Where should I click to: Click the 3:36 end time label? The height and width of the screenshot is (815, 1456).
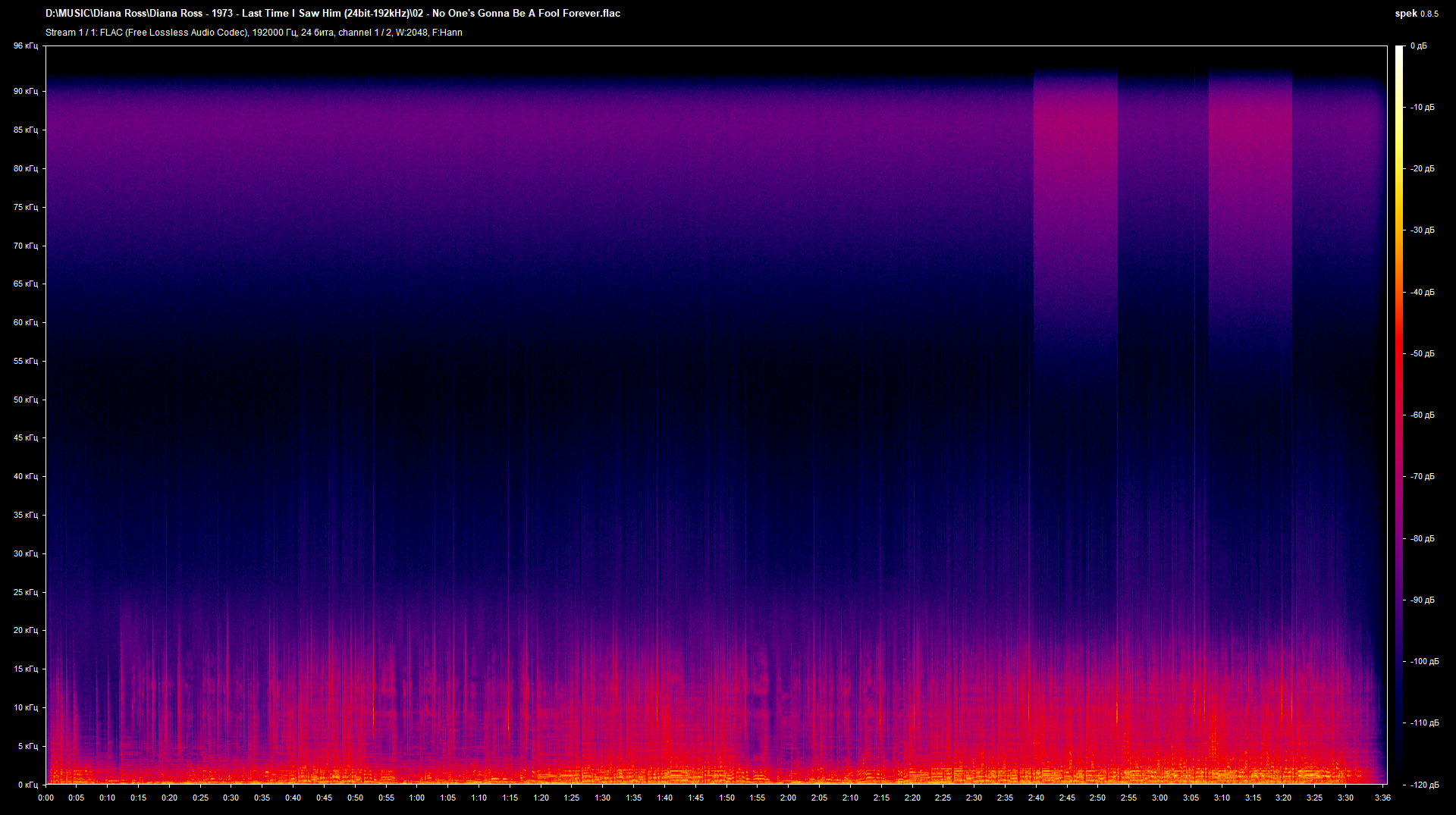pos(1382,798)
